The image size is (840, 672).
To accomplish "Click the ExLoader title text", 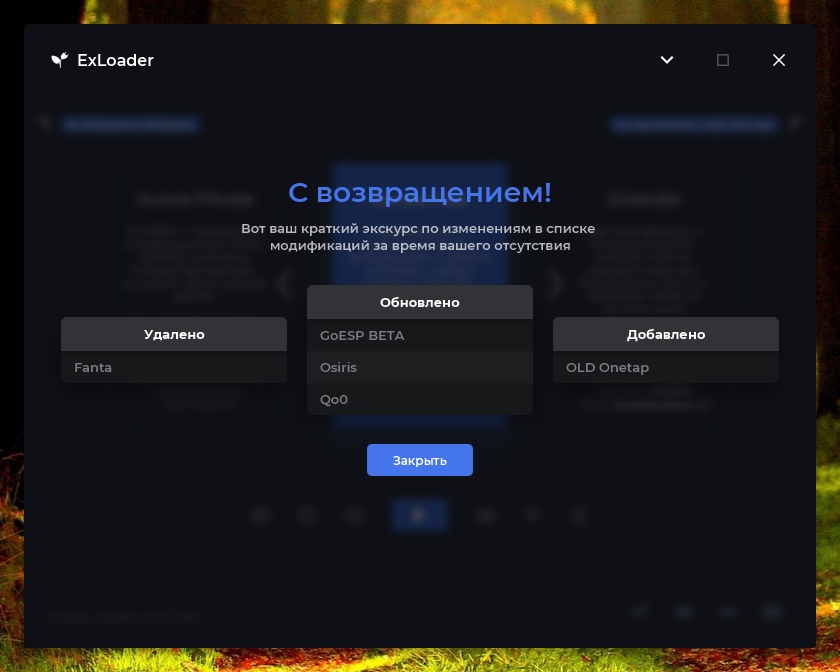I will click(115, 60).
